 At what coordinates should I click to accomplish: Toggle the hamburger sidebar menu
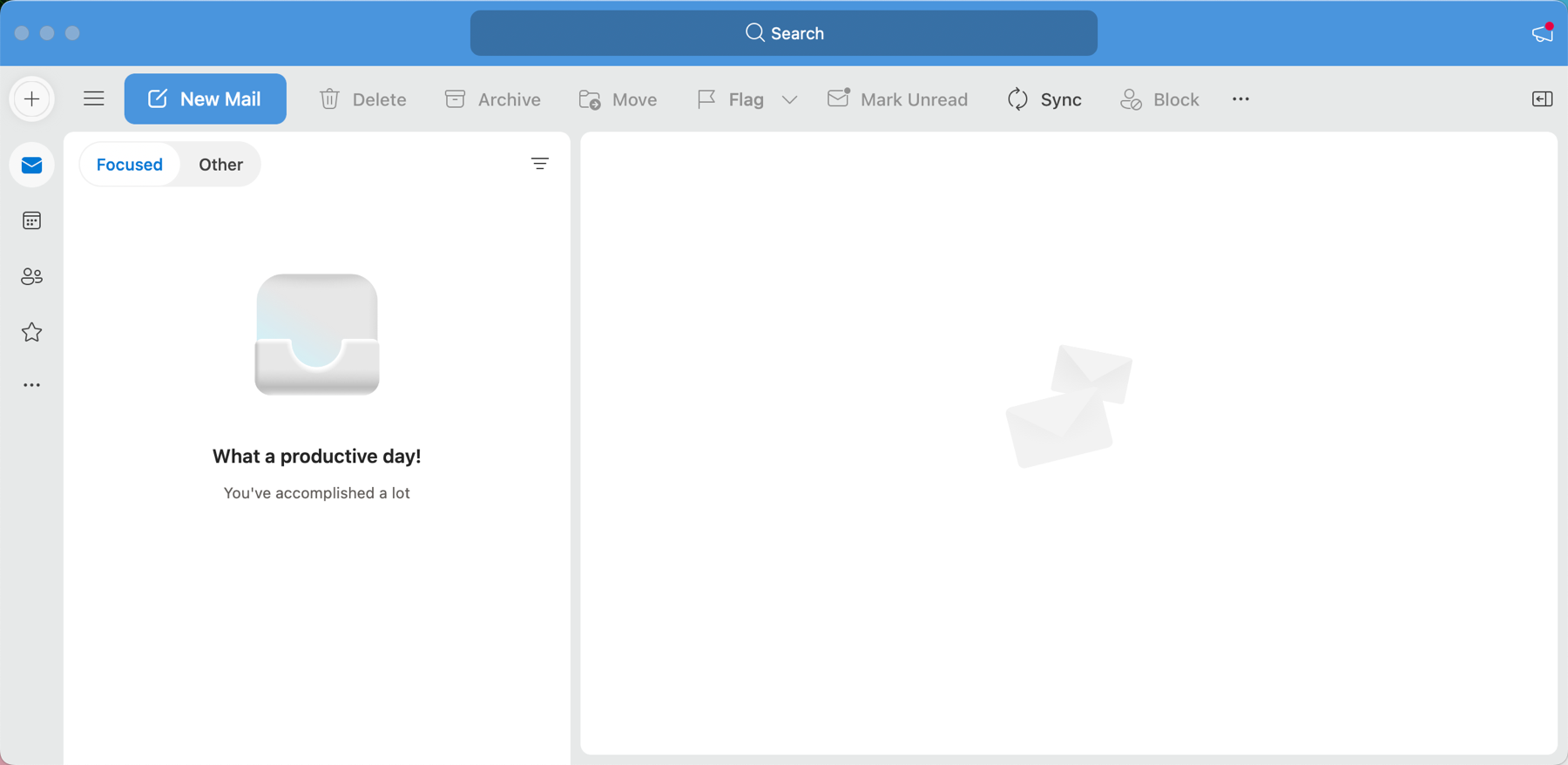click(x=94, y=99)
